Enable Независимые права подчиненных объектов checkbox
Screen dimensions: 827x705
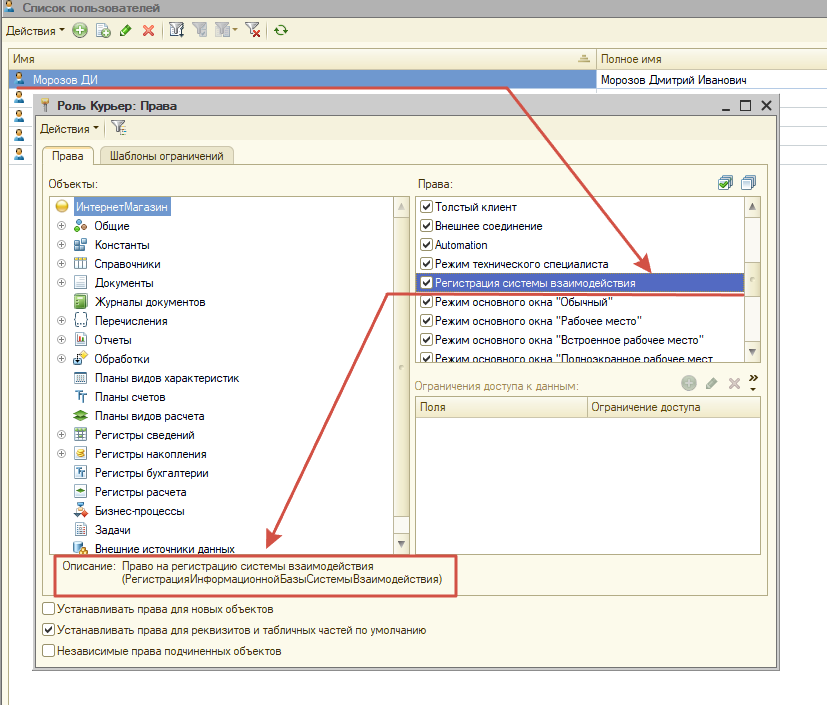point(49,651)
